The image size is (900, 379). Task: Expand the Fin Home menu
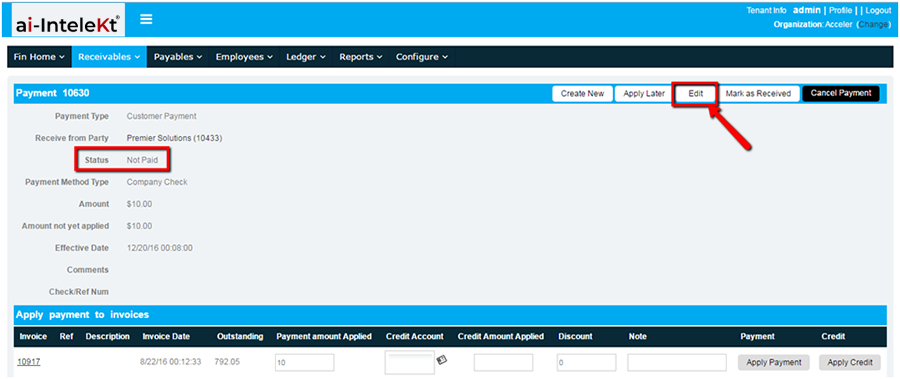point(39,57)
